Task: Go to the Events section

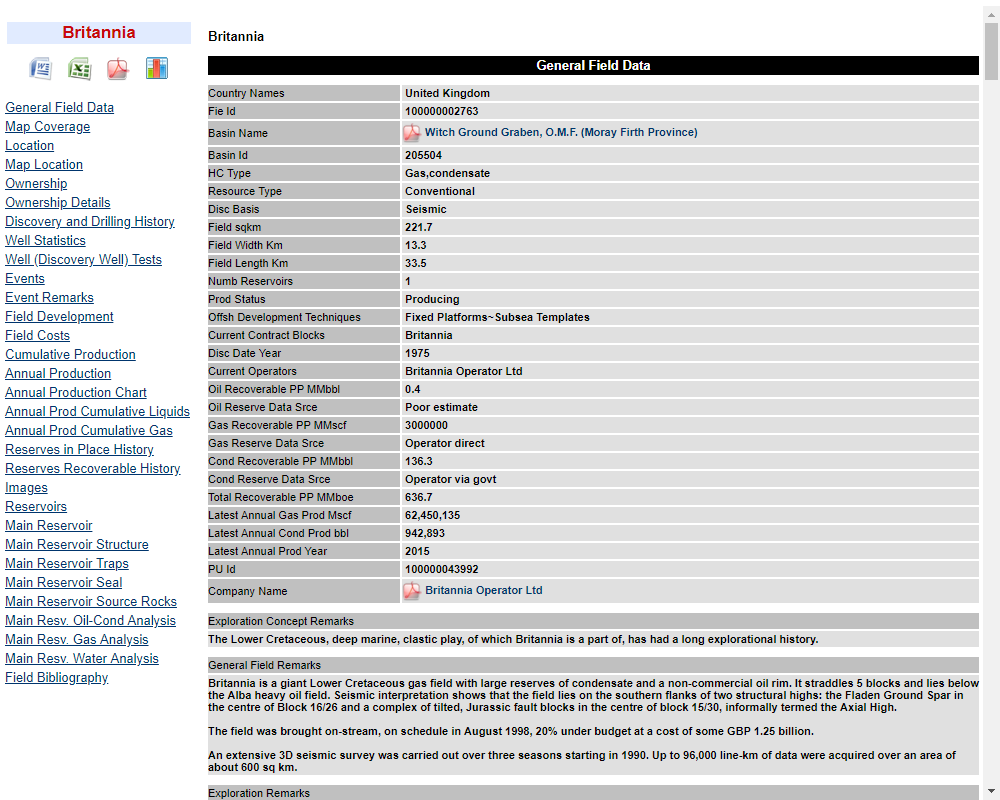Action: [25, 279]
